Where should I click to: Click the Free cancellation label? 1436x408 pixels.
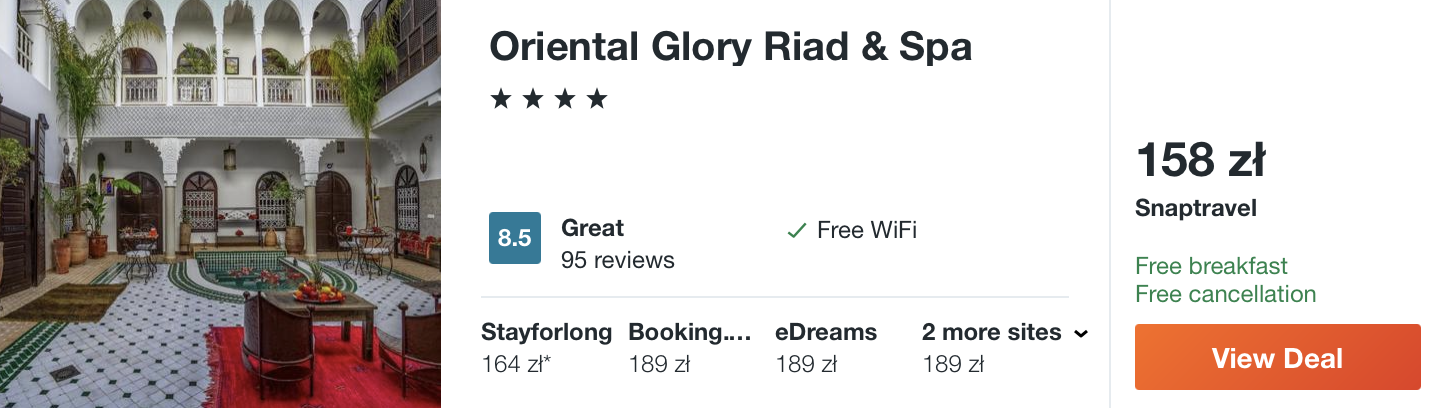click(1225, 294)
